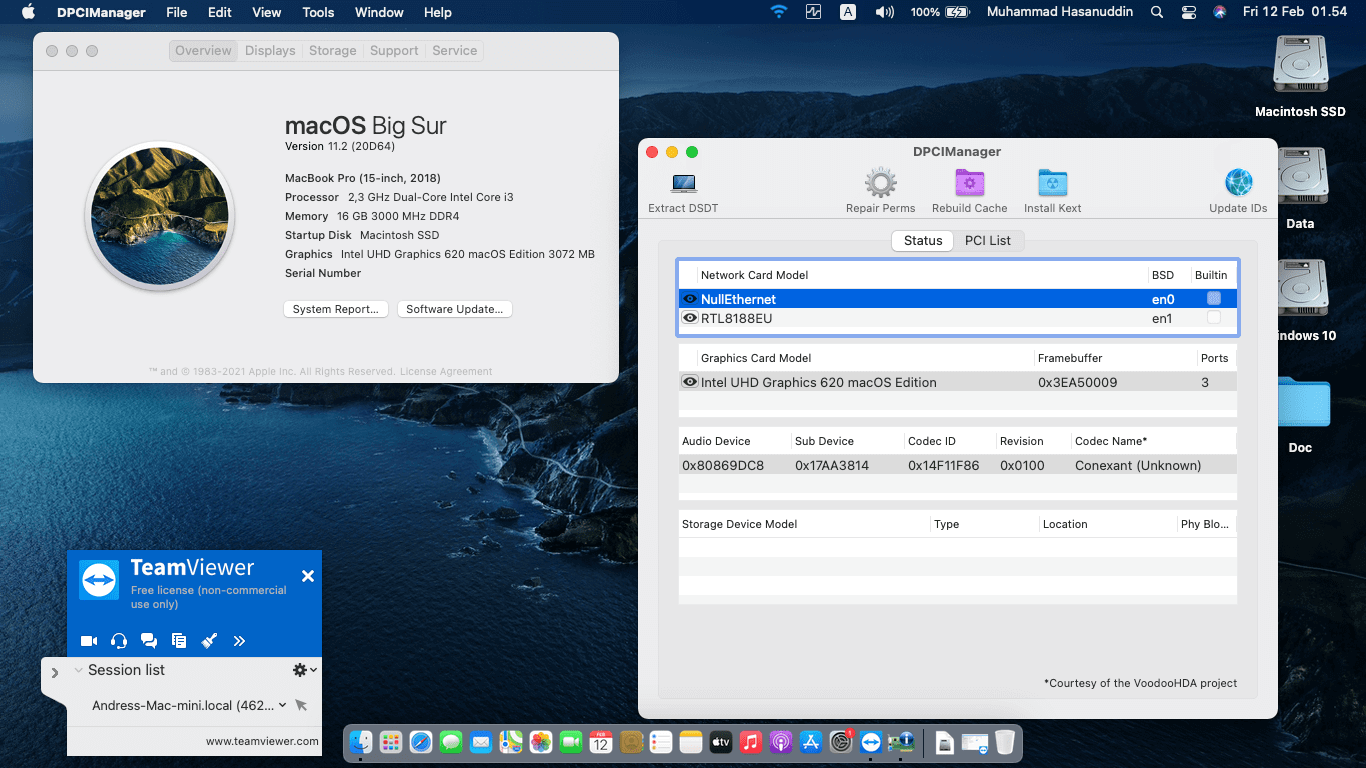Image resolution: width=1366 pixels, height=768 pixels.
Task: Open the www.teamviewer.com link
Action: [262, 741]
